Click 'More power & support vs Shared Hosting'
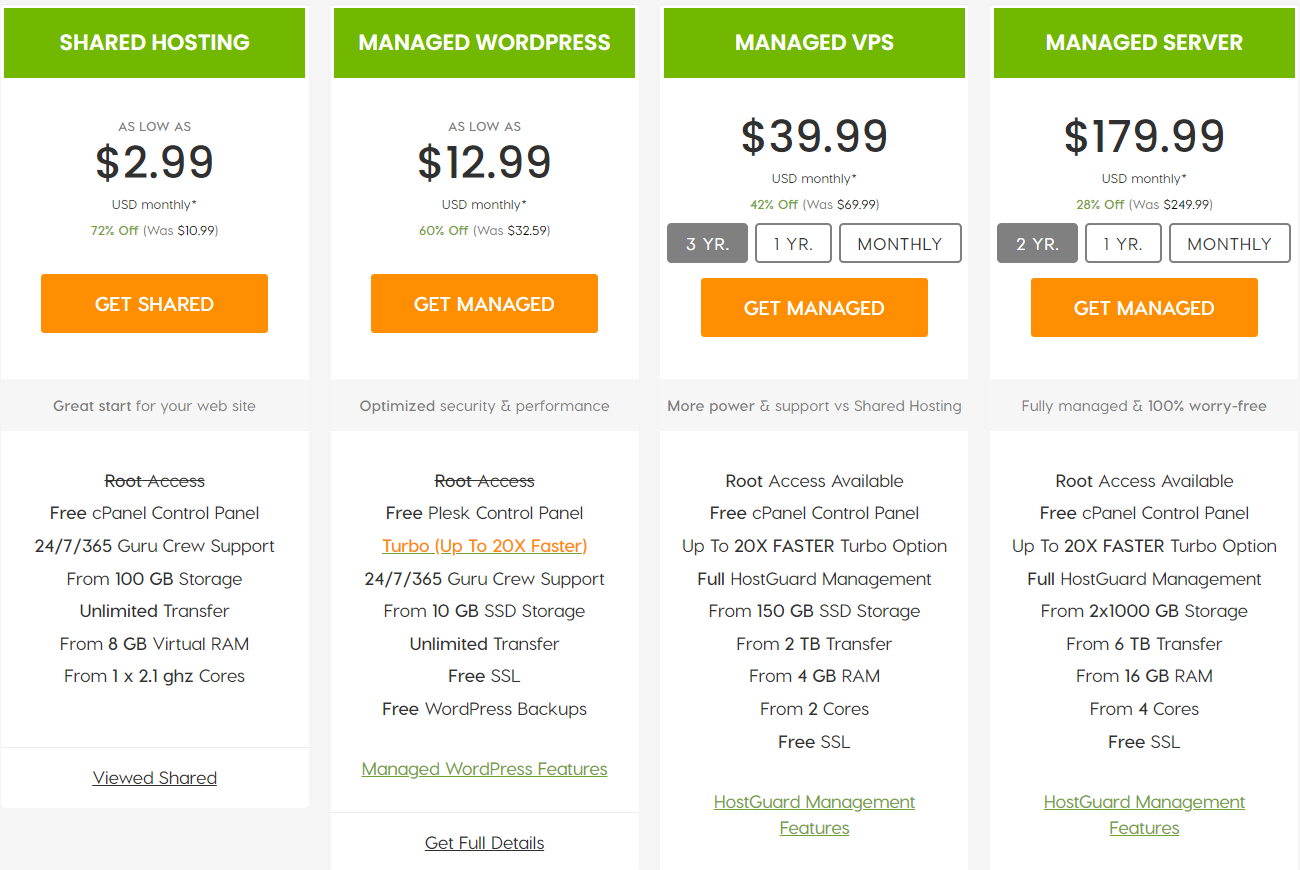Viewport: 1300px width, 870px height. tap(814, 406)
